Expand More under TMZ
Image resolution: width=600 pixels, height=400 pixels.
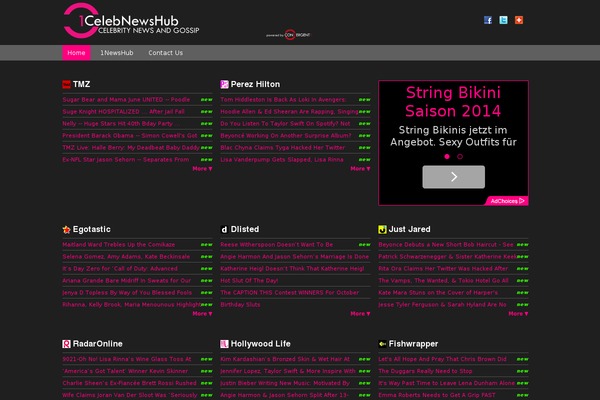[x=202, y=168]
